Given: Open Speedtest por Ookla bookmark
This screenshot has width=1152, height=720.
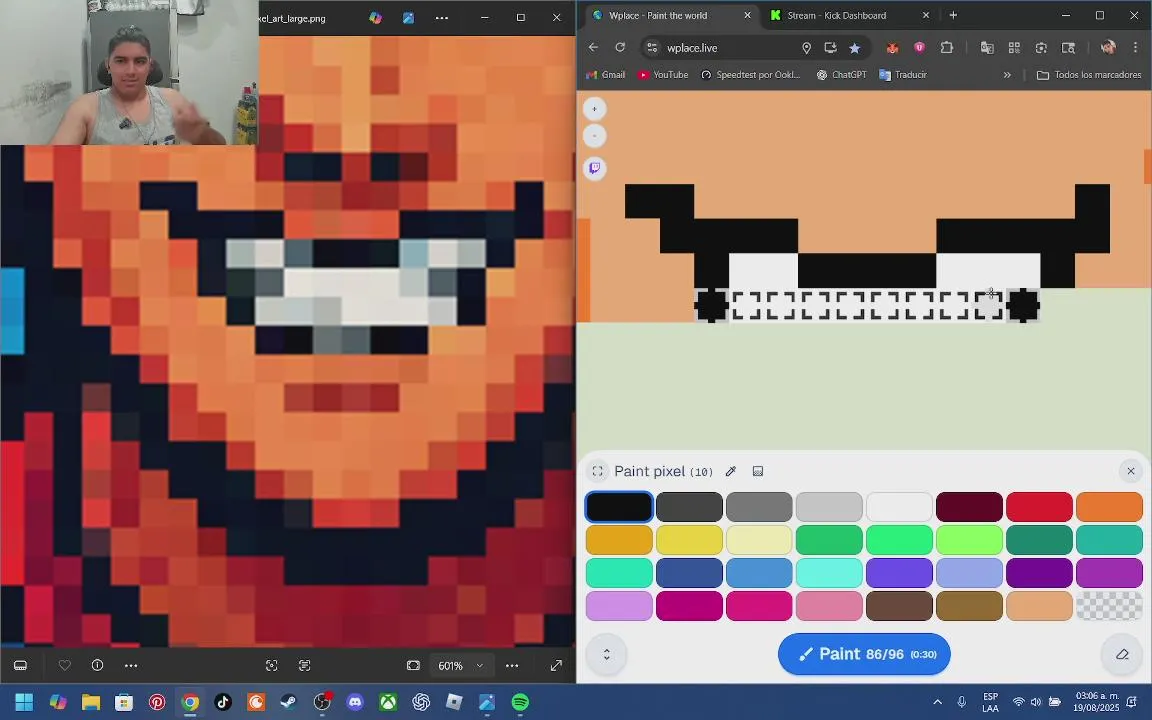Looking at the screenshot, I should [750, 75].
